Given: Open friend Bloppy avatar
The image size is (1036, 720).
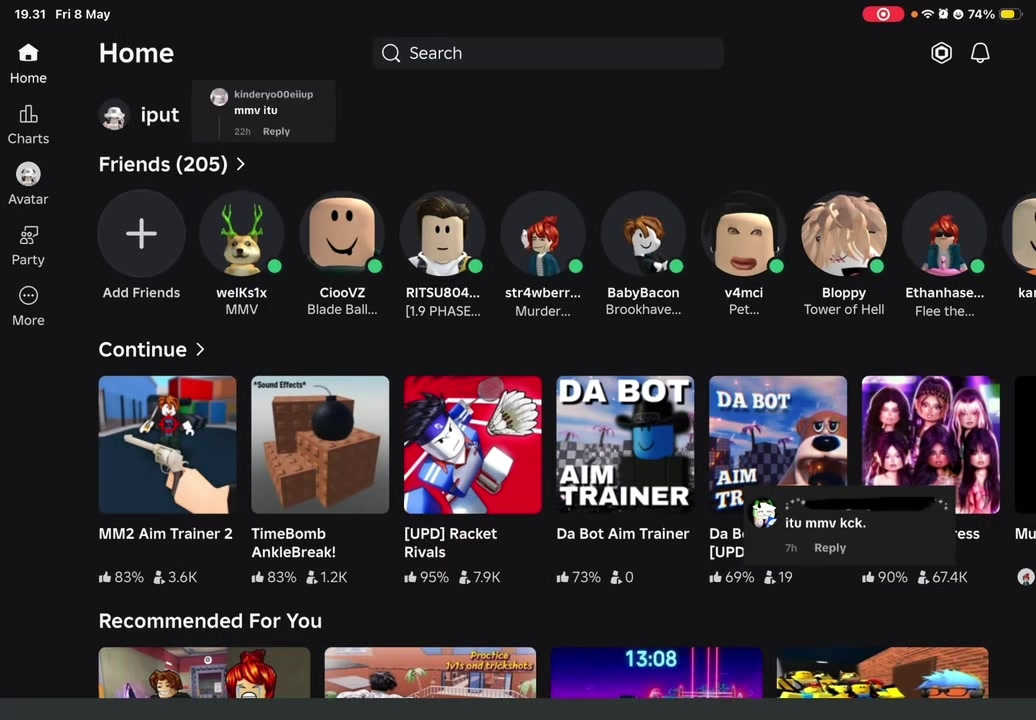Looking at the screenshot, I should pyautogui.click(x=844, y=233).
